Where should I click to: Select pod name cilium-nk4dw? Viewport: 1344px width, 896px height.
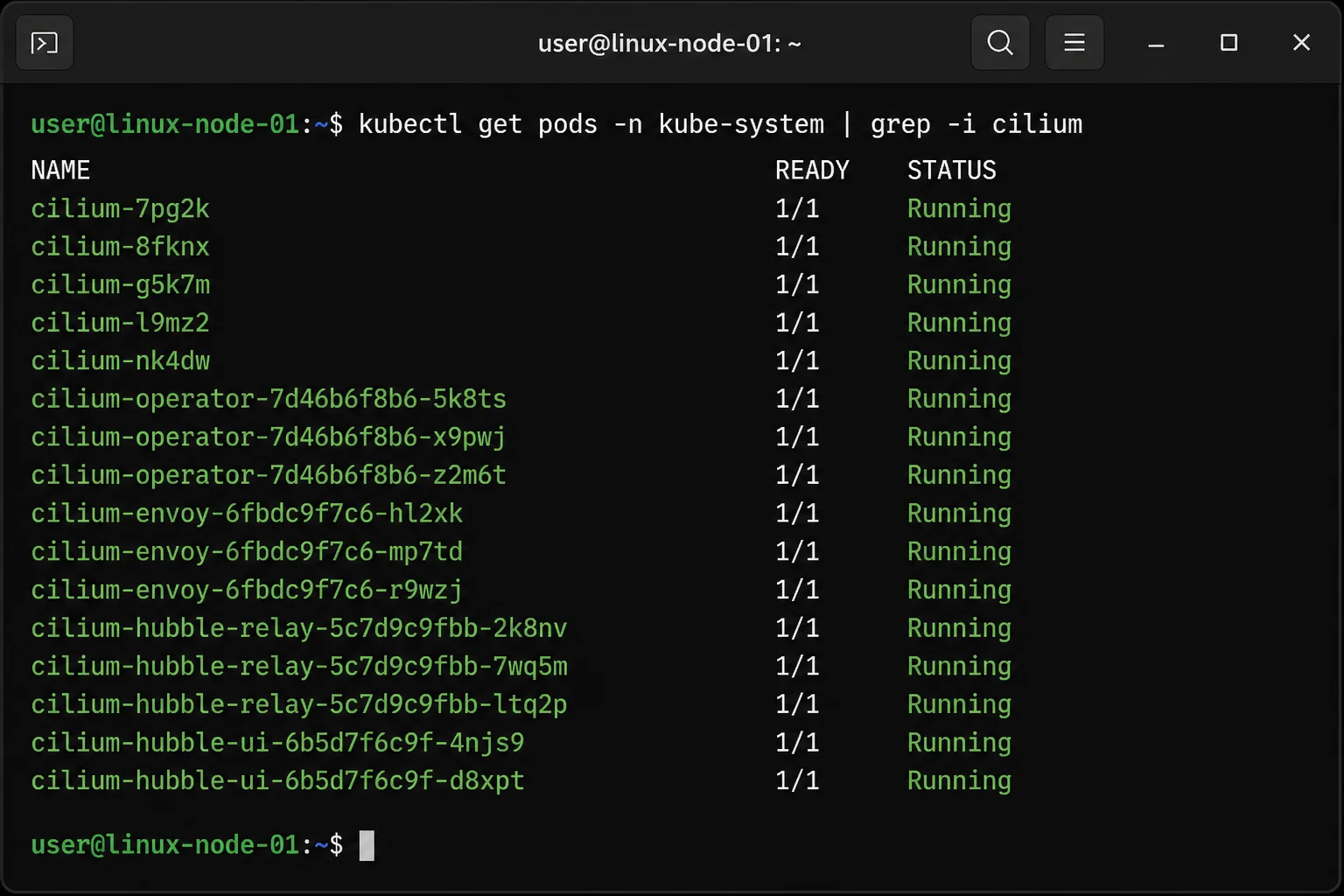tap(121, 361)
